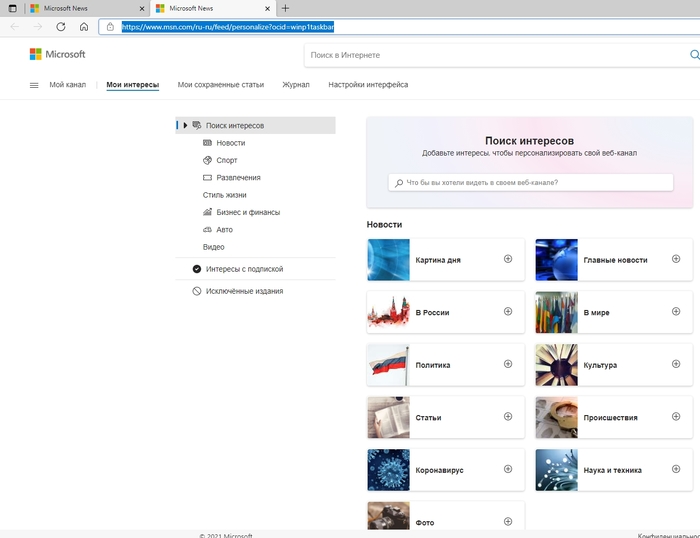Toggle follow for Коронавирус topic
This screenshot has height=538, width=700.
[x=508, y=469]
